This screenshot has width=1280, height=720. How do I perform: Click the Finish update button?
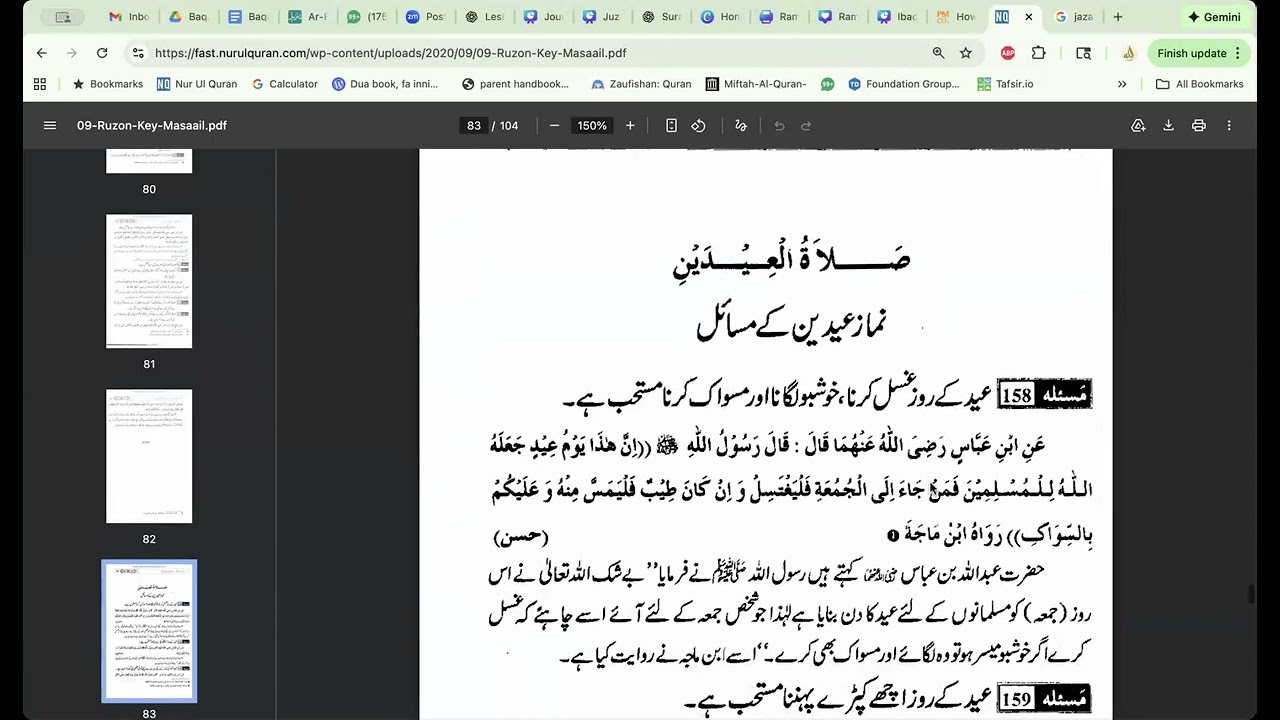tap(1199, 53)
